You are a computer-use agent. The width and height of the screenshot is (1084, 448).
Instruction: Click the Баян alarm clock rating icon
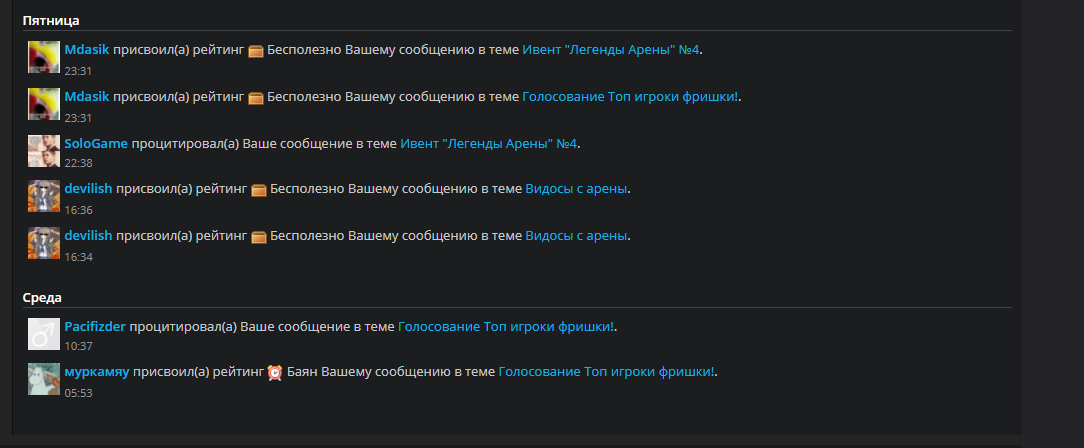click(275, 373)
